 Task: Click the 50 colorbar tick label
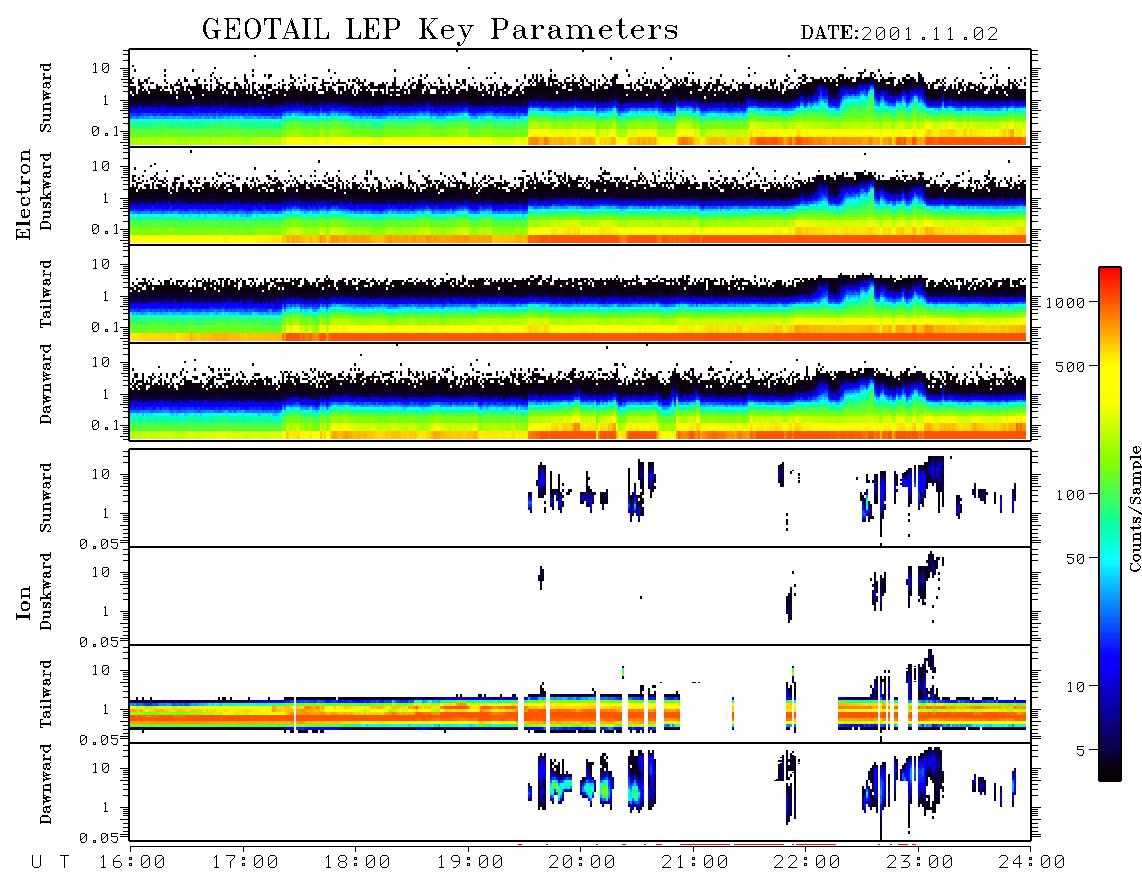click(1076, 559)
